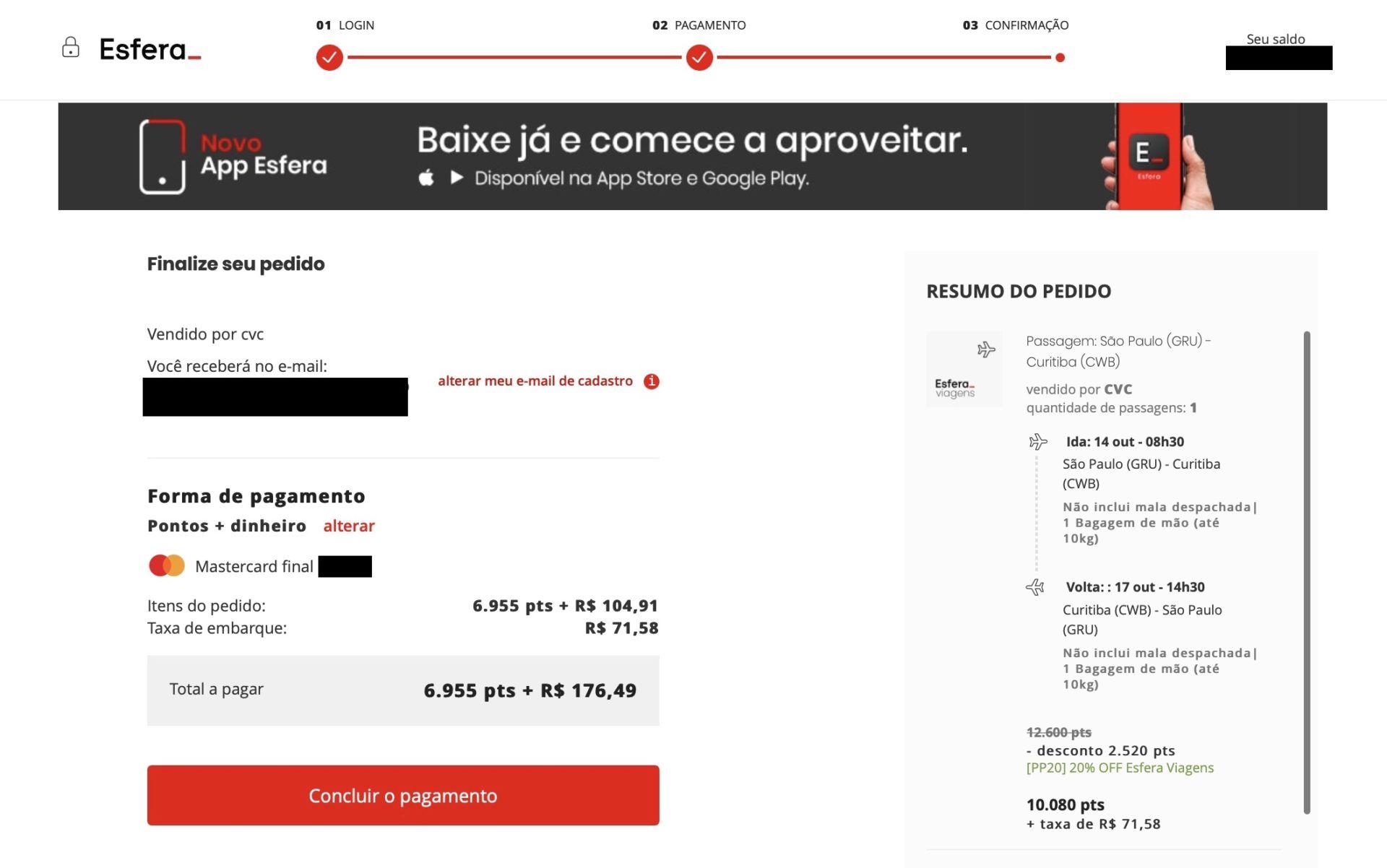Open alterar meu e-mail de cadastro link

pyautogui.click(x=535, y=381)
